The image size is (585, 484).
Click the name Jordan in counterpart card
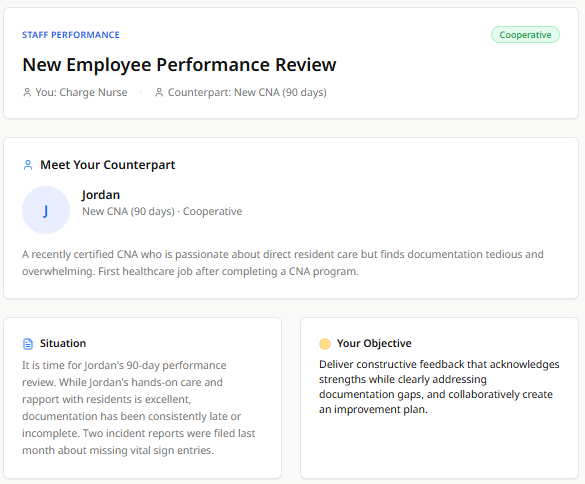click(x=101, y=195)
